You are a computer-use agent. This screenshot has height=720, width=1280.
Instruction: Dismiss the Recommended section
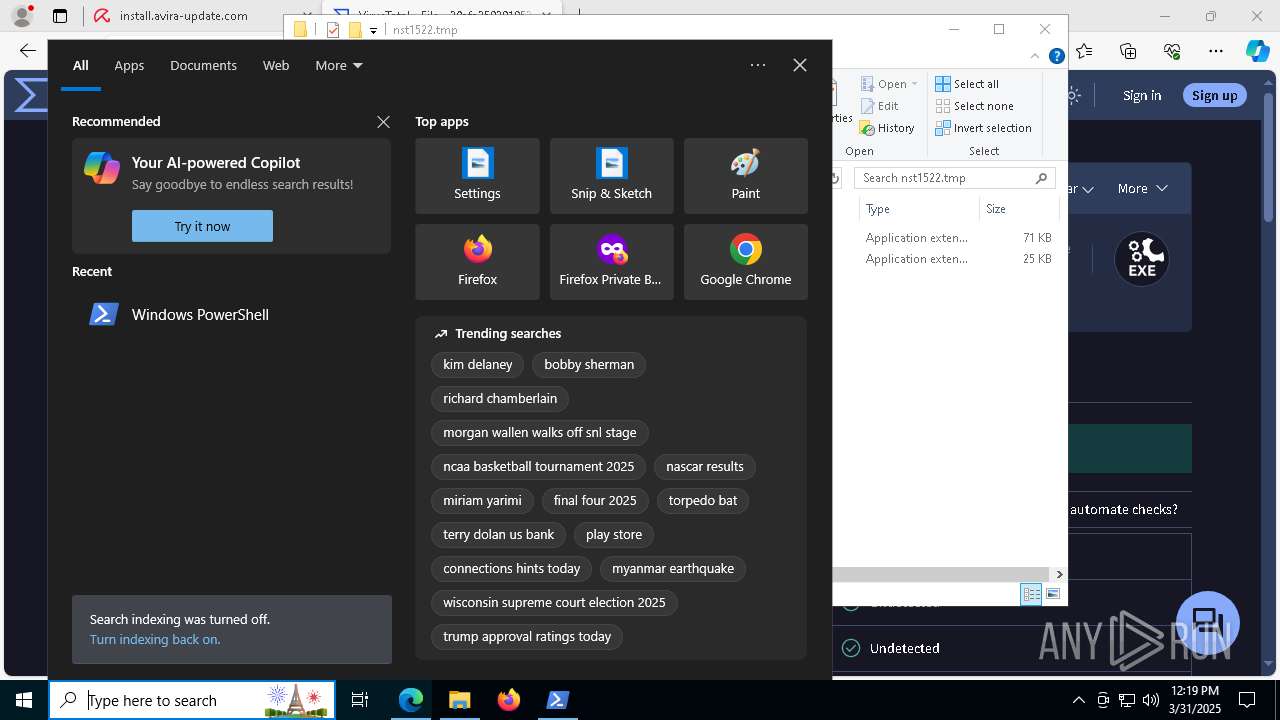coord(383,122)
